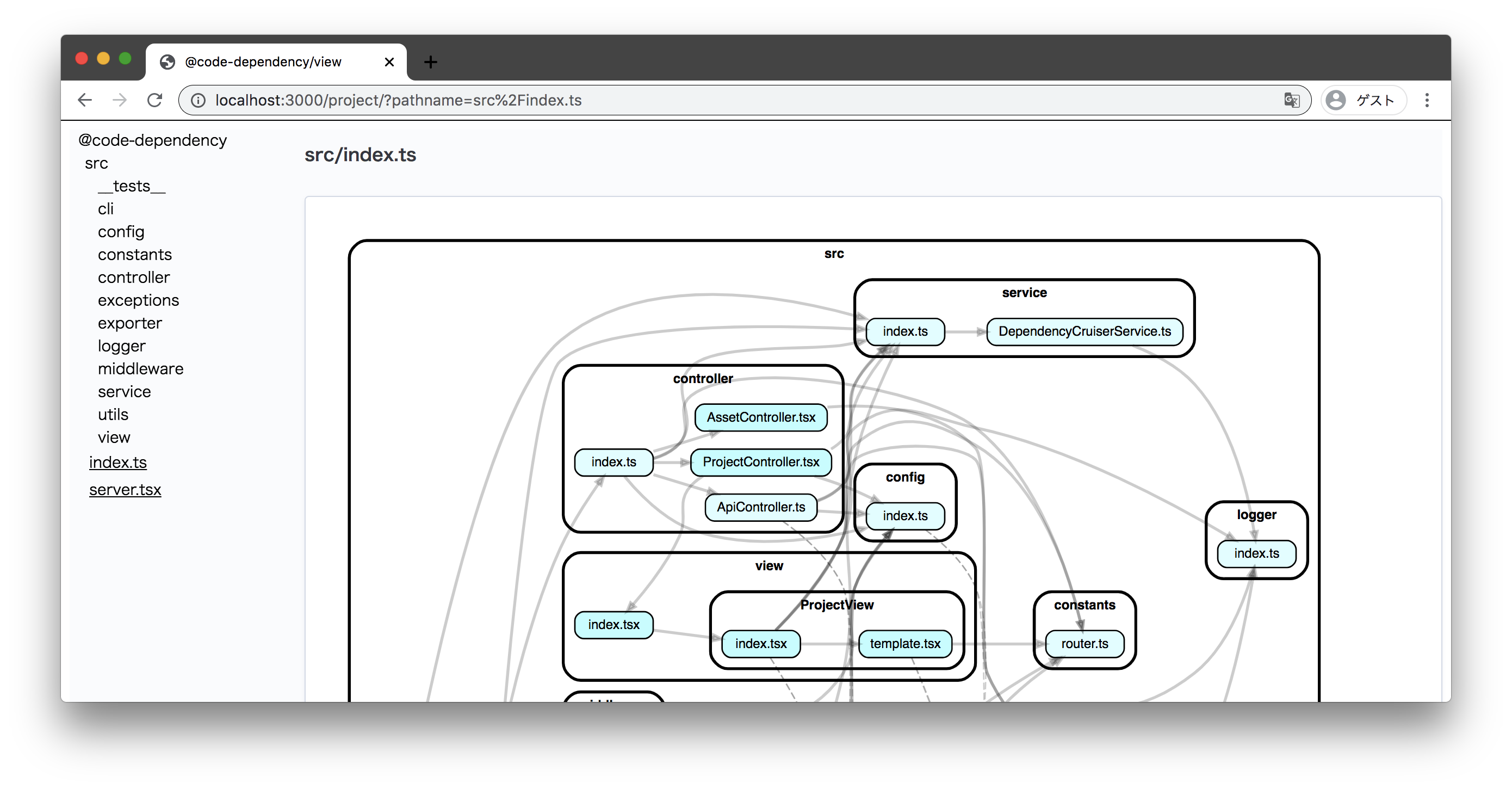Click the logger index.ts node
Image resolution: width=1512 pixels, height=789 pixels.
coord(1255,553)
